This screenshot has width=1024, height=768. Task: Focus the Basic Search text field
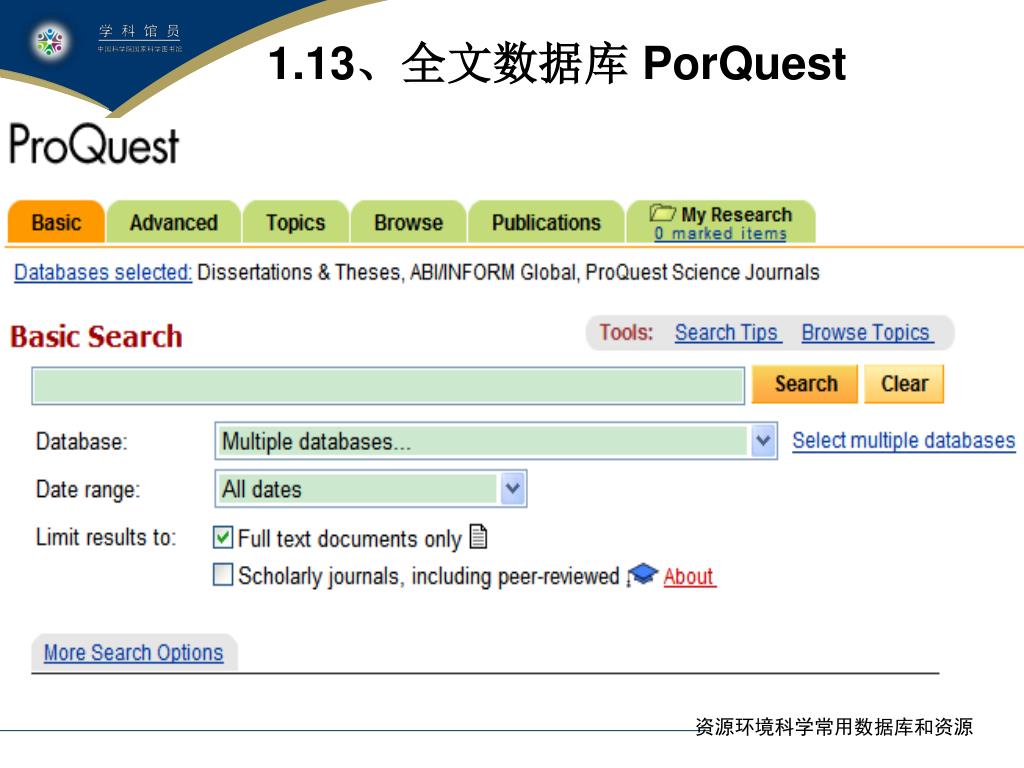coord(389,385)
